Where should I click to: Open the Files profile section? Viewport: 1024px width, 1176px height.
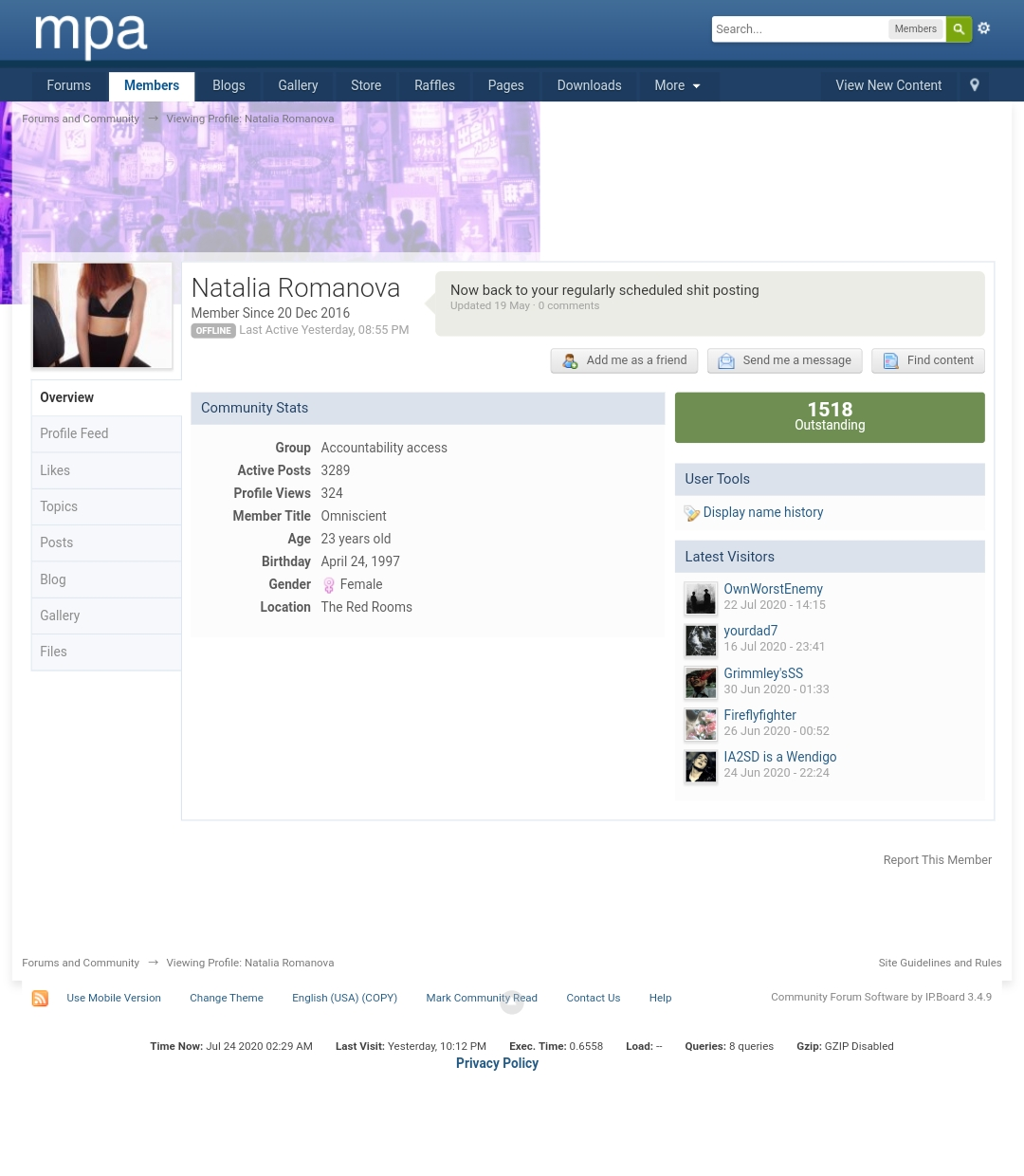click(x=106, y=652)
